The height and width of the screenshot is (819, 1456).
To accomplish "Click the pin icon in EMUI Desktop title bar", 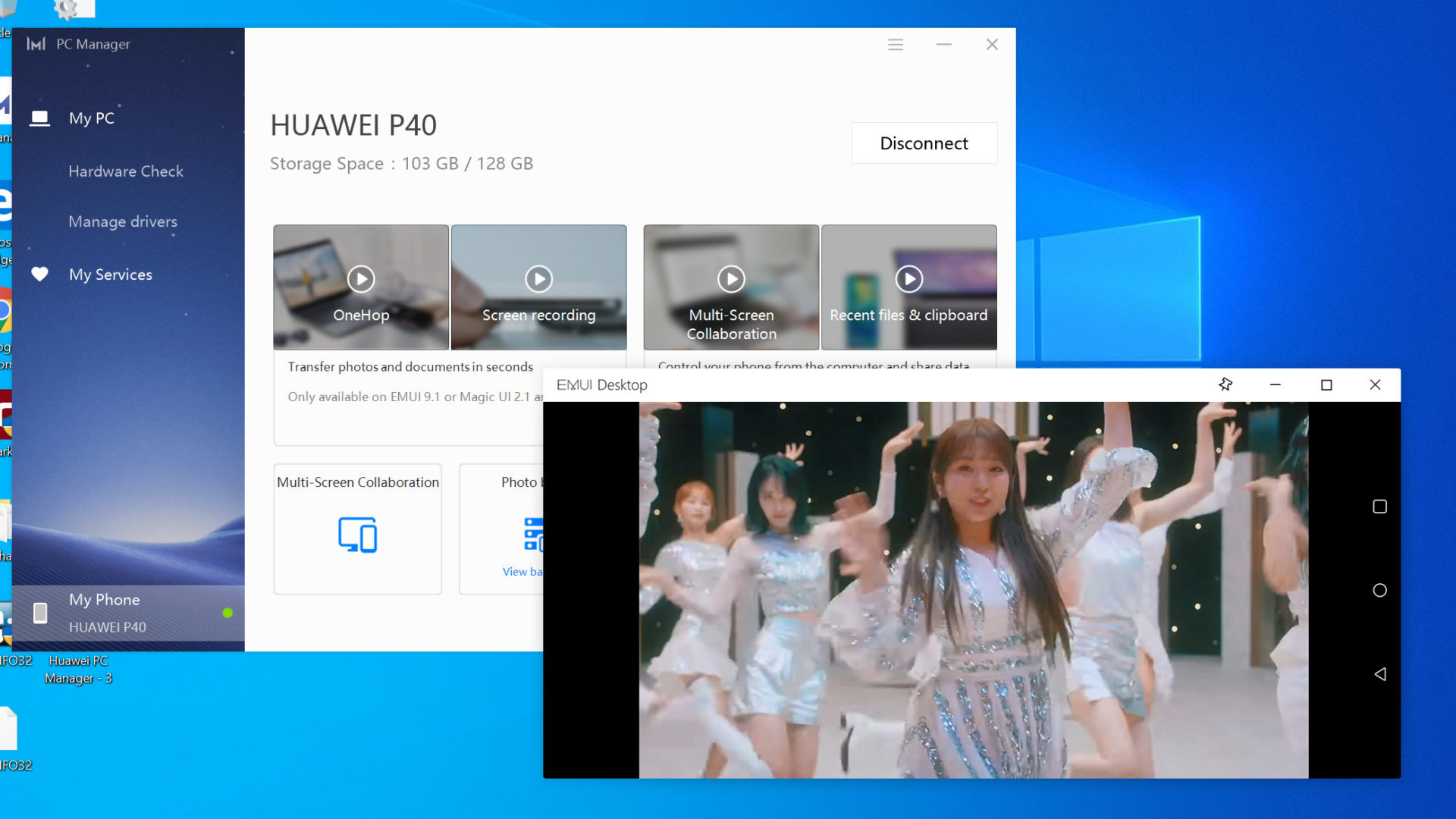I will click(x=1225, y=384).
